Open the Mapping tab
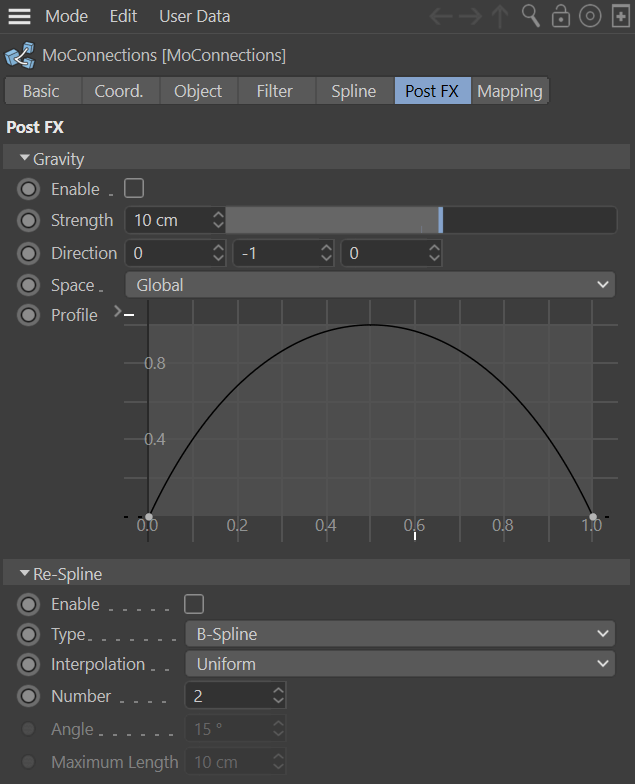This screenshot has width=635, height=784. pos(509,91)
